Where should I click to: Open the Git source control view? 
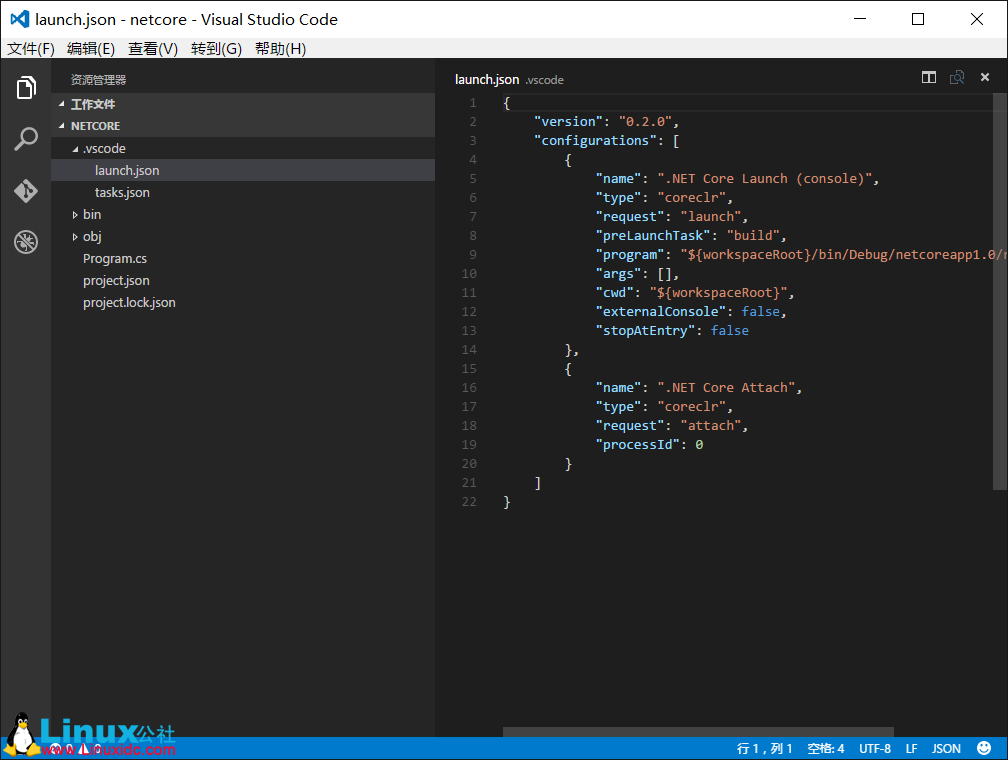pos(26,190)
